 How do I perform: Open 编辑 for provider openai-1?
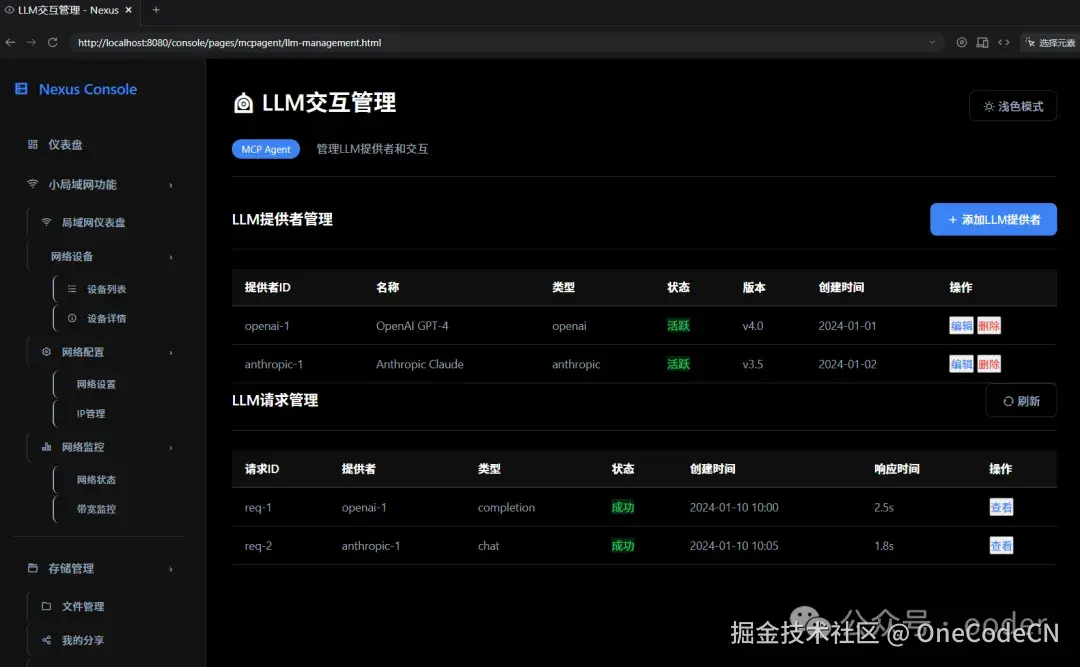[961, 325]
